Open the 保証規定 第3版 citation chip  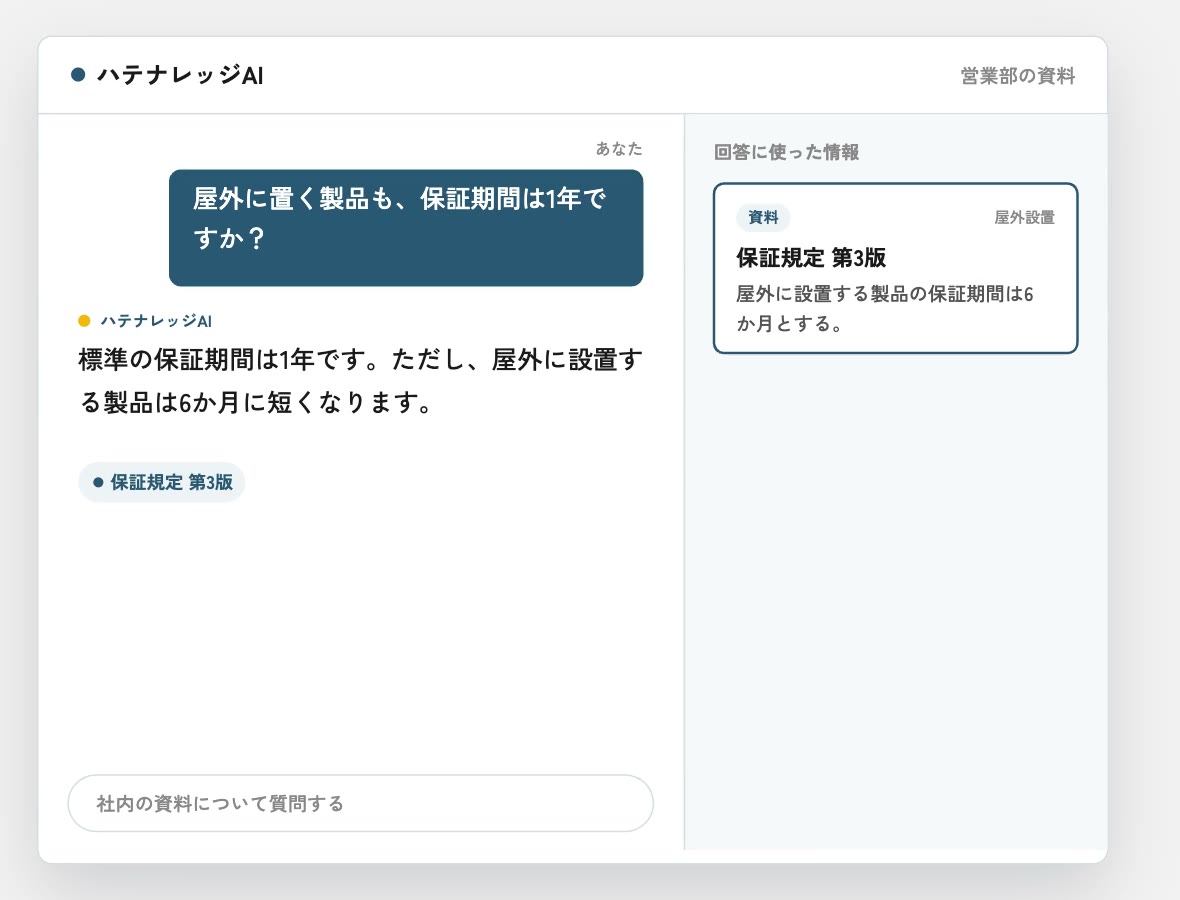coord(162,482)
